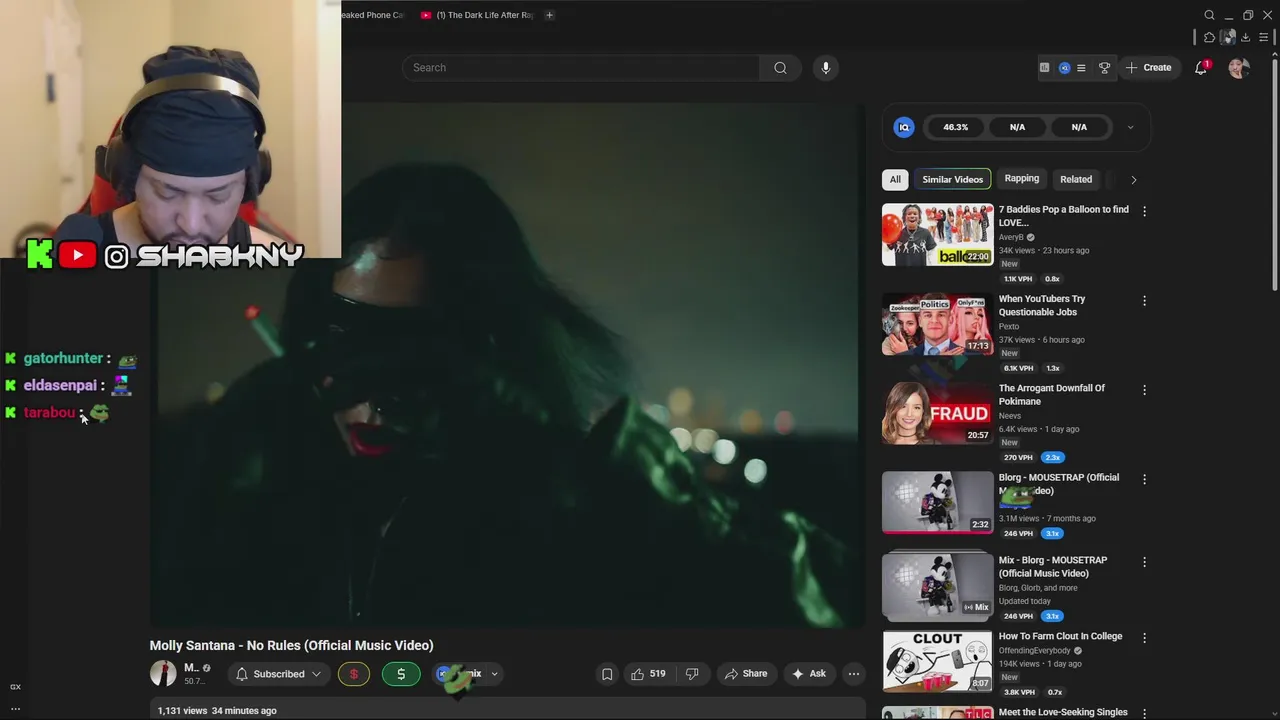
Task: Click the Ask button
Action: point(808,674)
